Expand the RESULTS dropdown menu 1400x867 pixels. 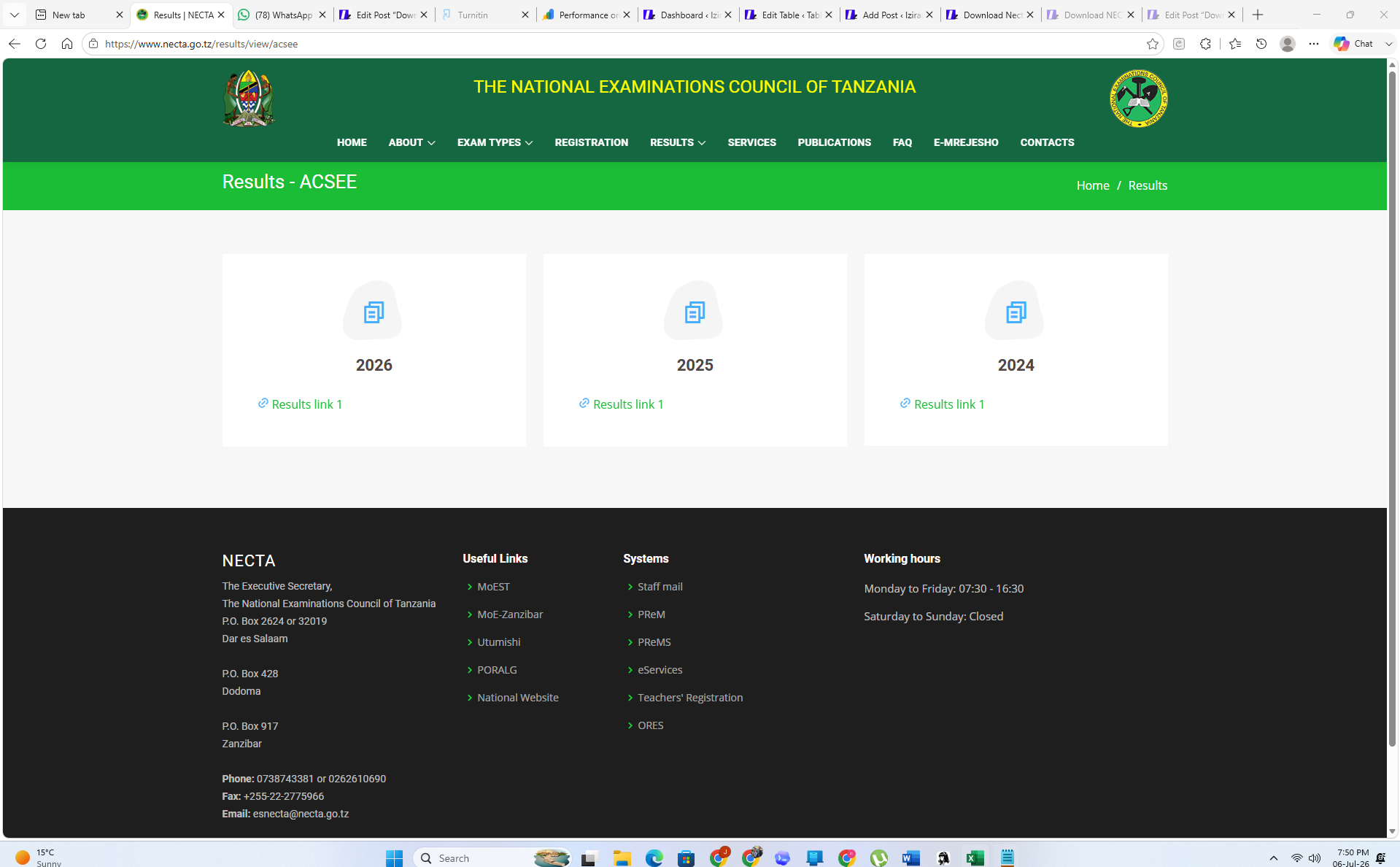click(678, 142)
